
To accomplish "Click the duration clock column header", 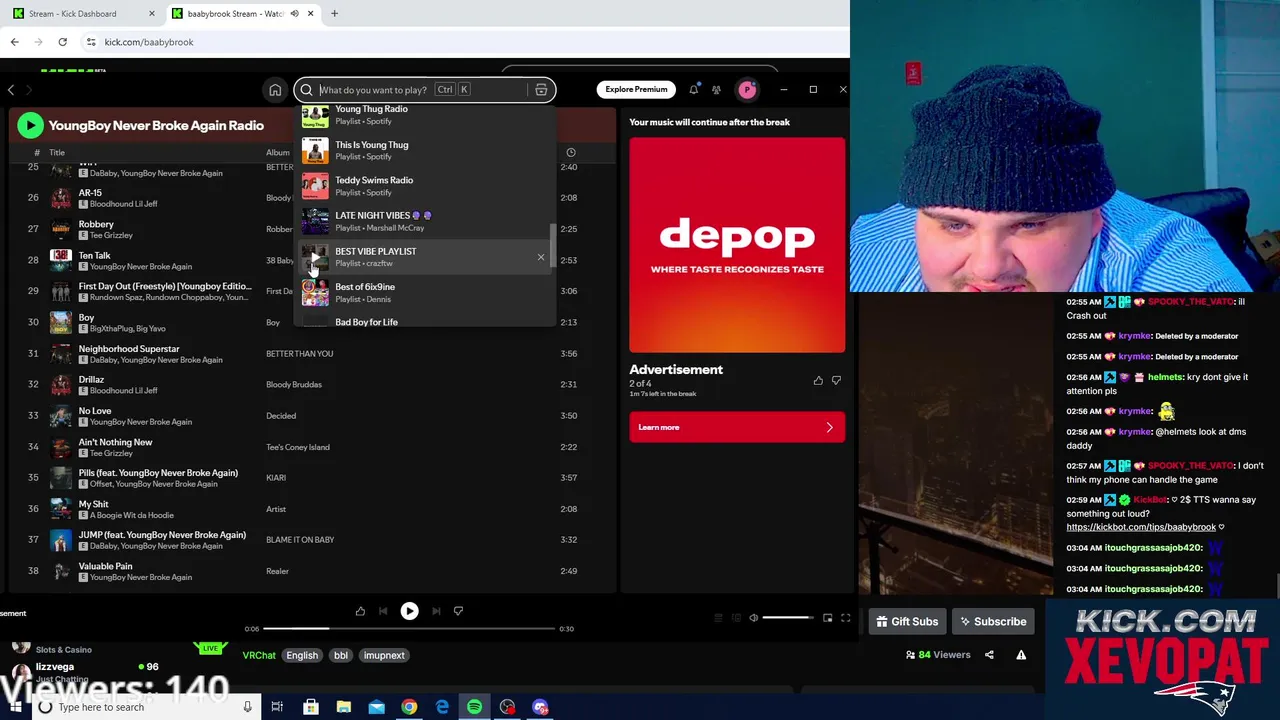I will 571,153.
